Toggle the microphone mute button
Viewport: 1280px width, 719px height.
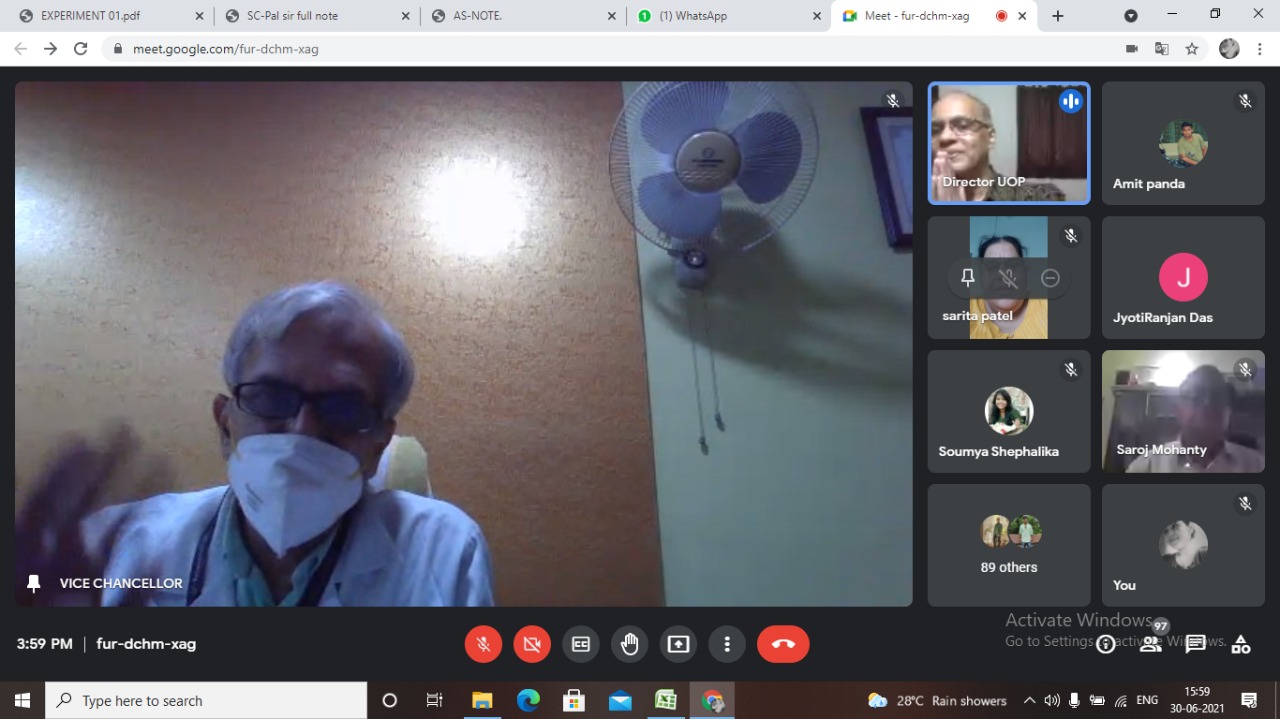(483, 644)
